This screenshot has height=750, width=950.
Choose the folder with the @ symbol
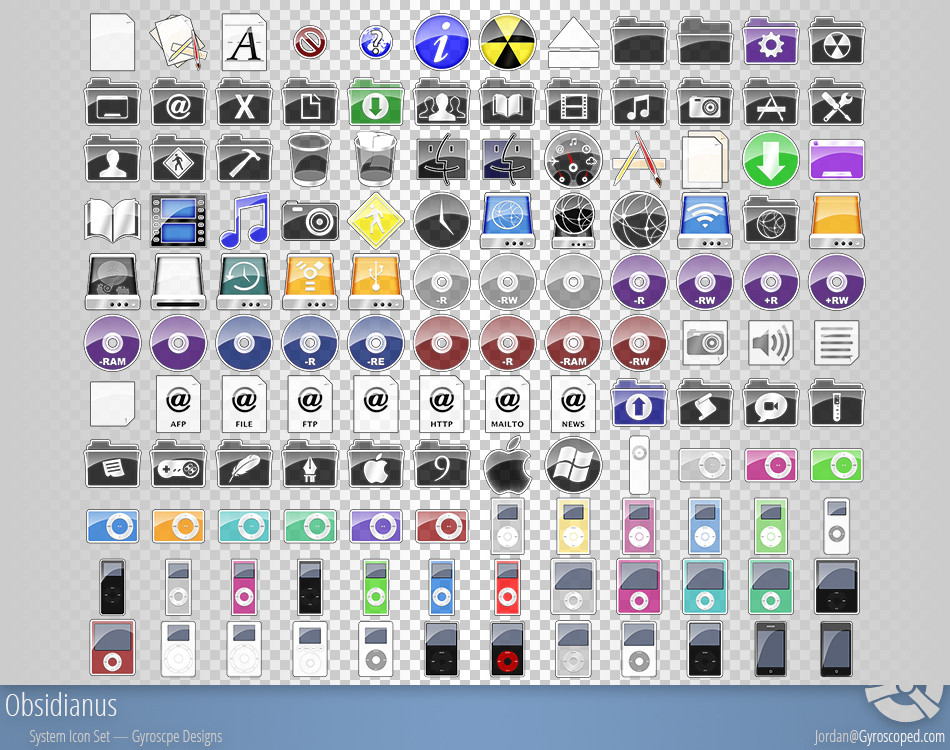(x=178, y=102)
